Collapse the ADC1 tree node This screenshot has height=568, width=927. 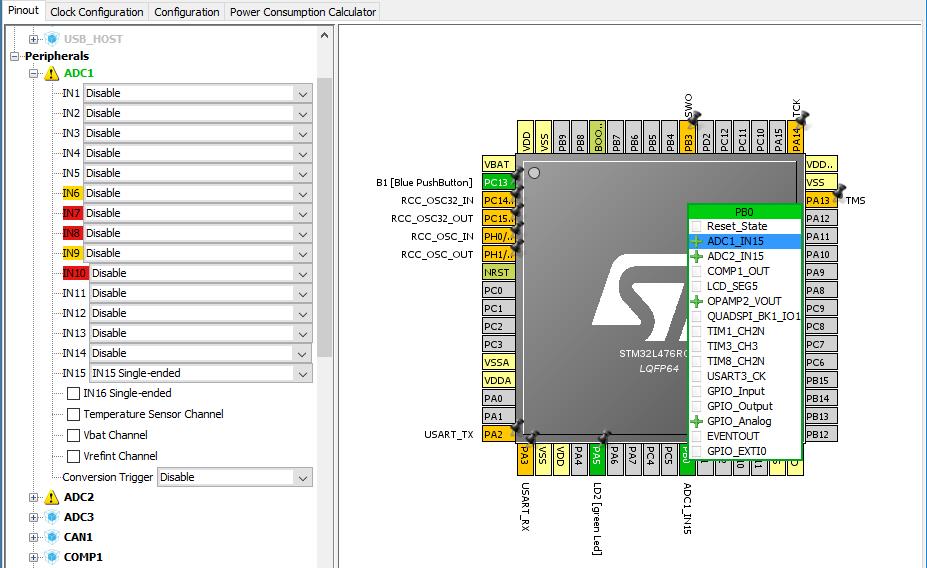tap(34, 73)
